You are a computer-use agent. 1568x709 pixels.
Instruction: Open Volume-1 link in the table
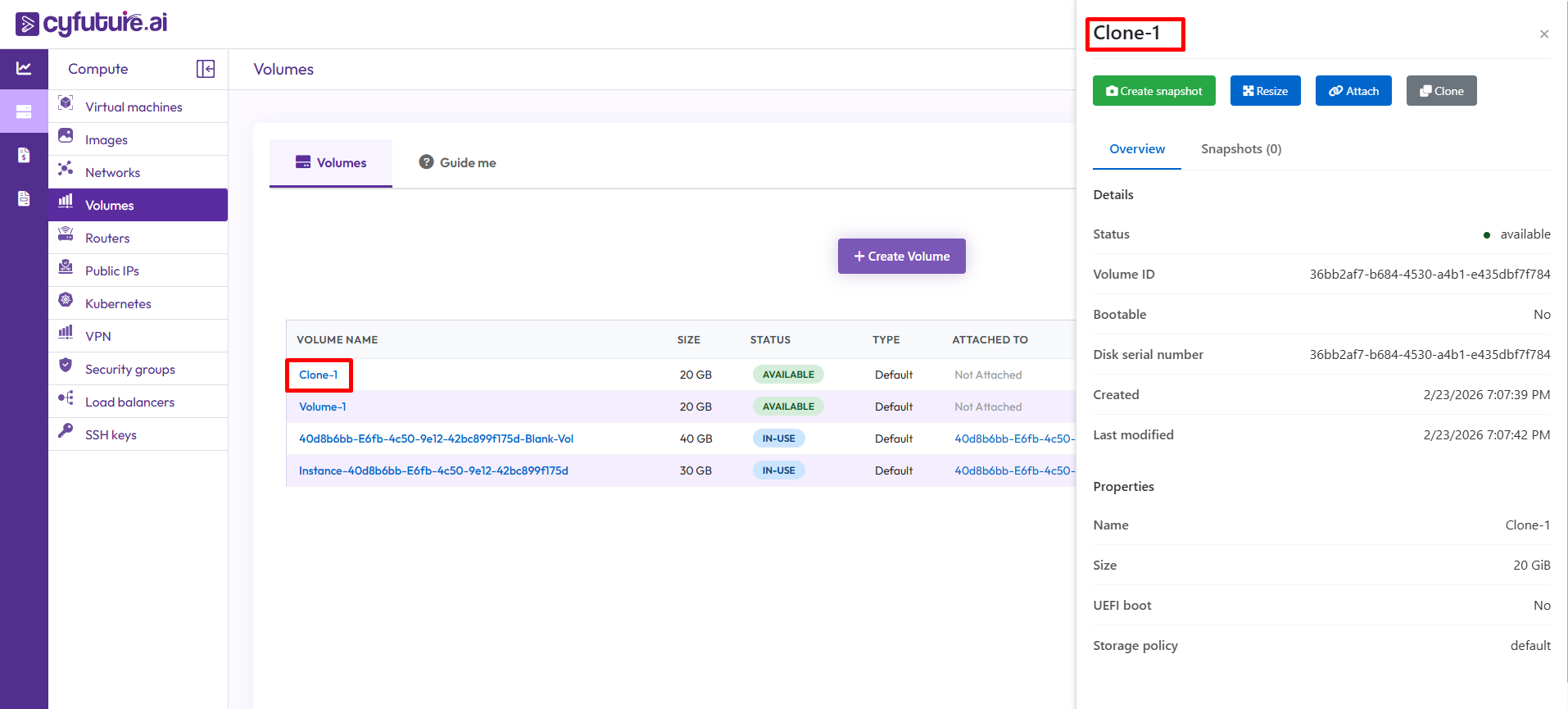(322, 407)
